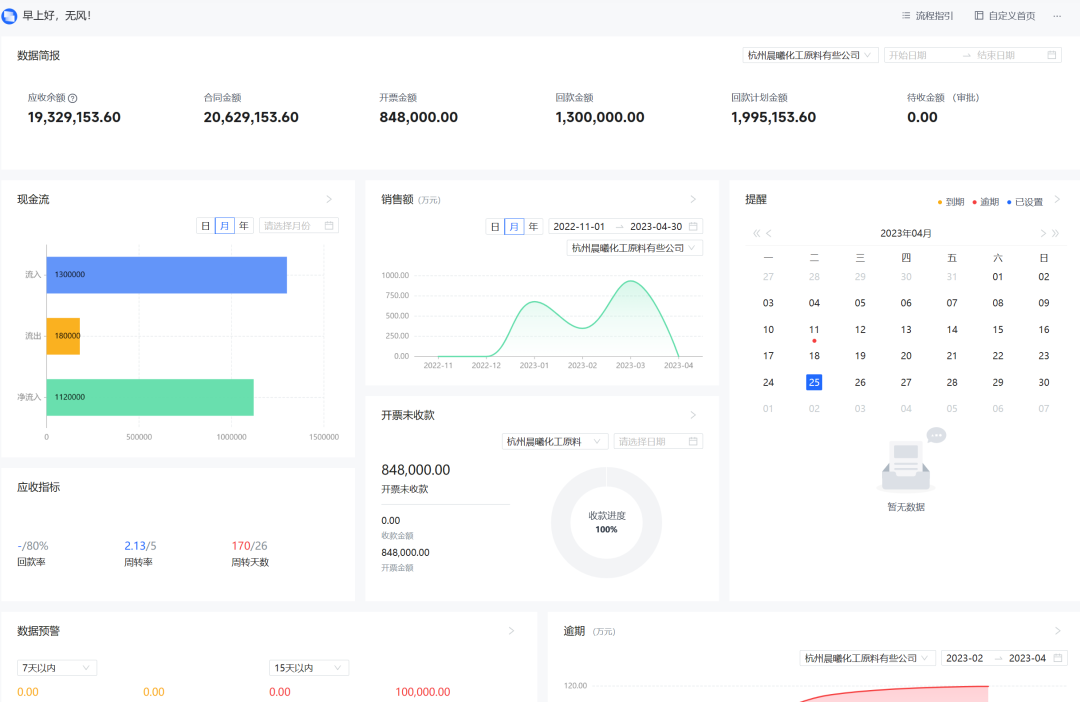Click calendar icon in 销售额 date range
This screenshot has width=1080, height=702.
pyautogui.click(x=693, y=227)
